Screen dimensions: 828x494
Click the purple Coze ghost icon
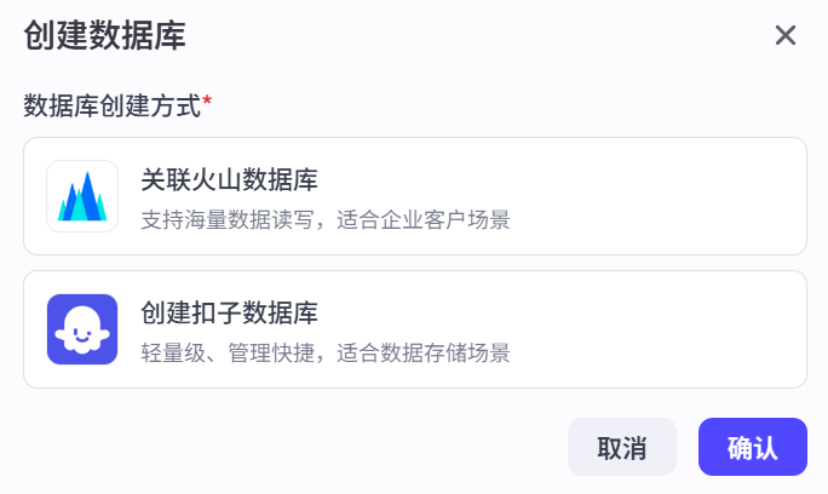[82, 329]
